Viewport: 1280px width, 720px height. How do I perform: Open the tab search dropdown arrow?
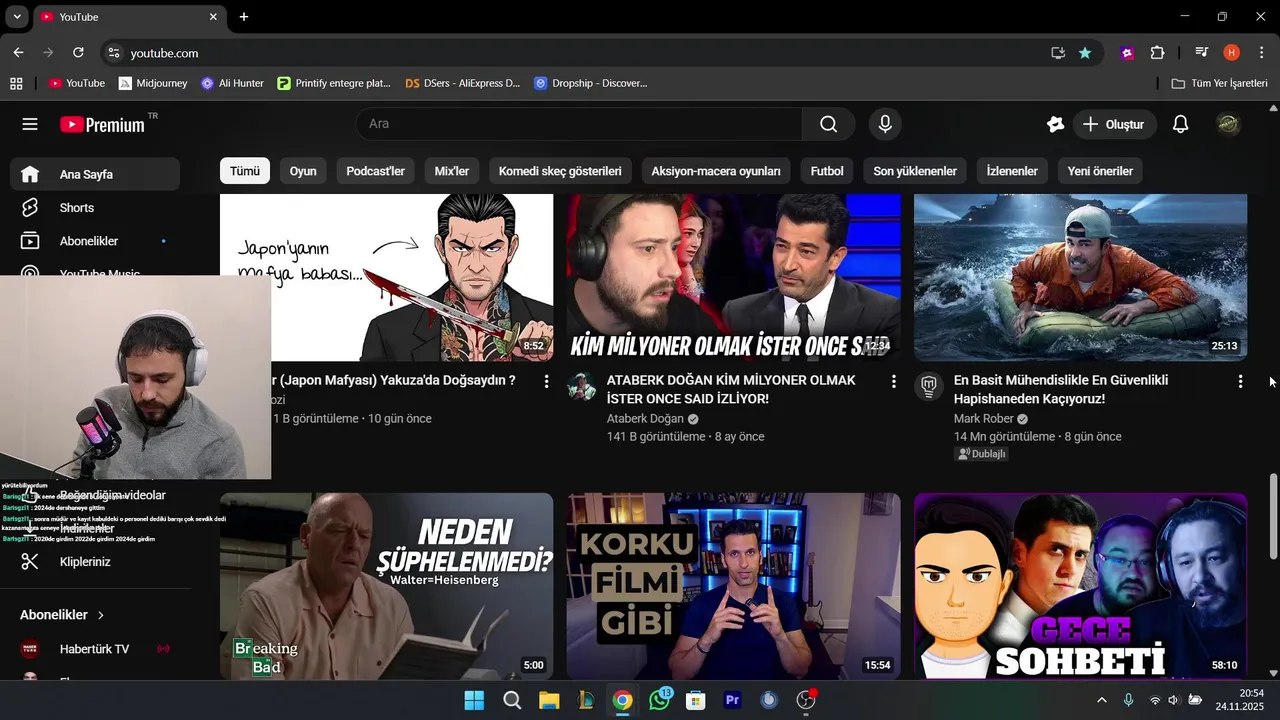tap(17, 17)
